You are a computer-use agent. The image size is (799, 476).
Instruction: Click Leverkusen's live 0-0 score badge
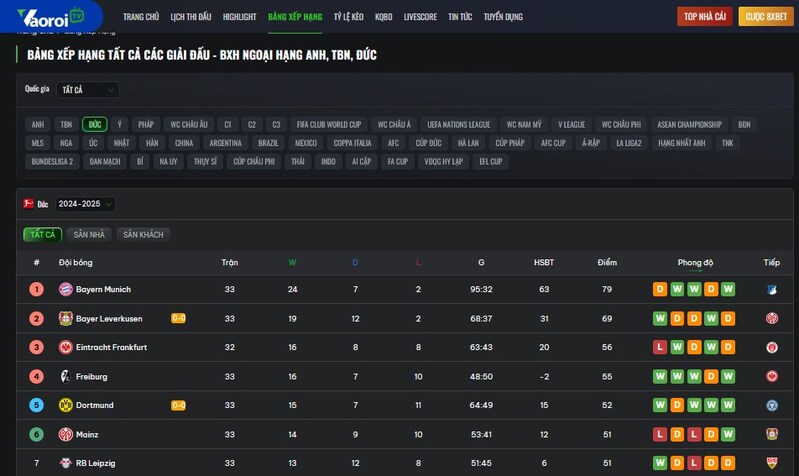(x=178, y=319)
